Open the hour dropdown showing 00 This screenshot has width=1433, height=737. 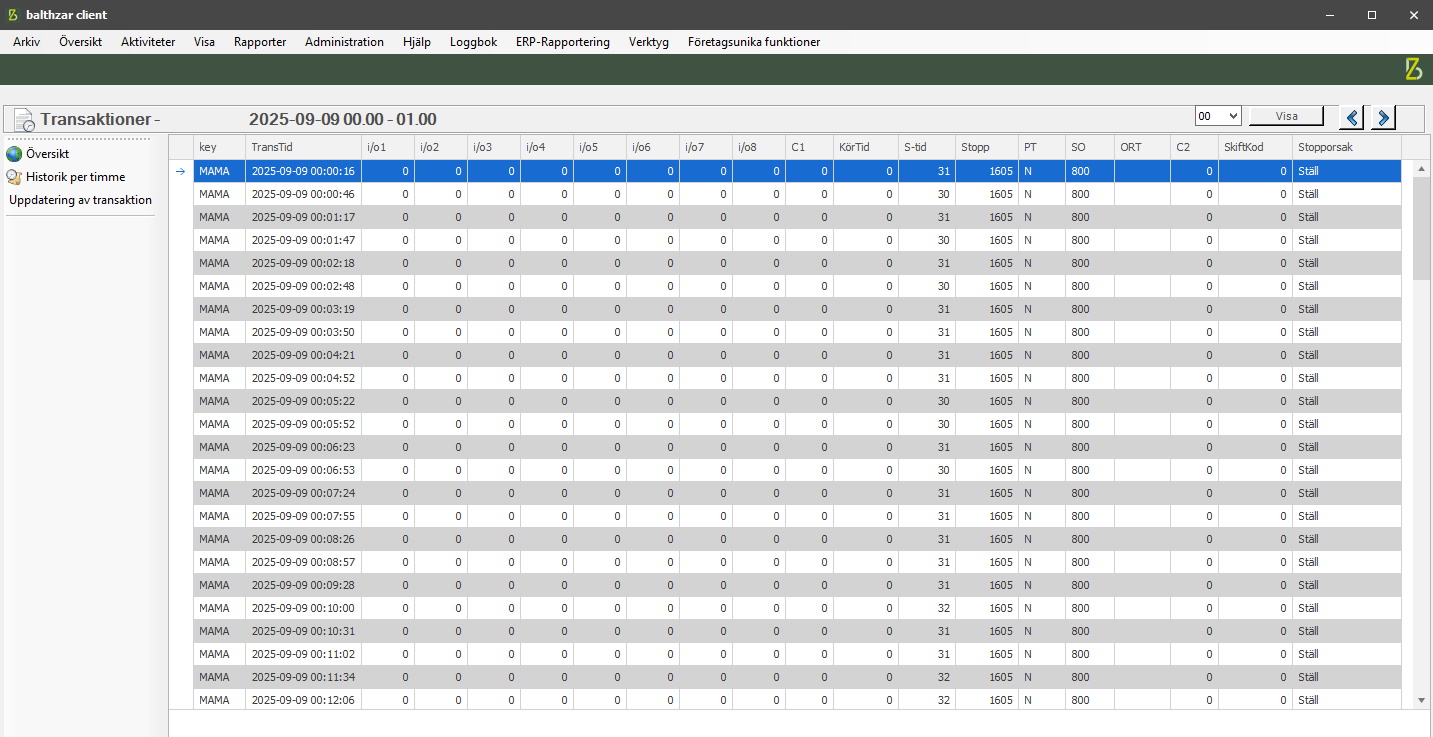pos(1218,116)
